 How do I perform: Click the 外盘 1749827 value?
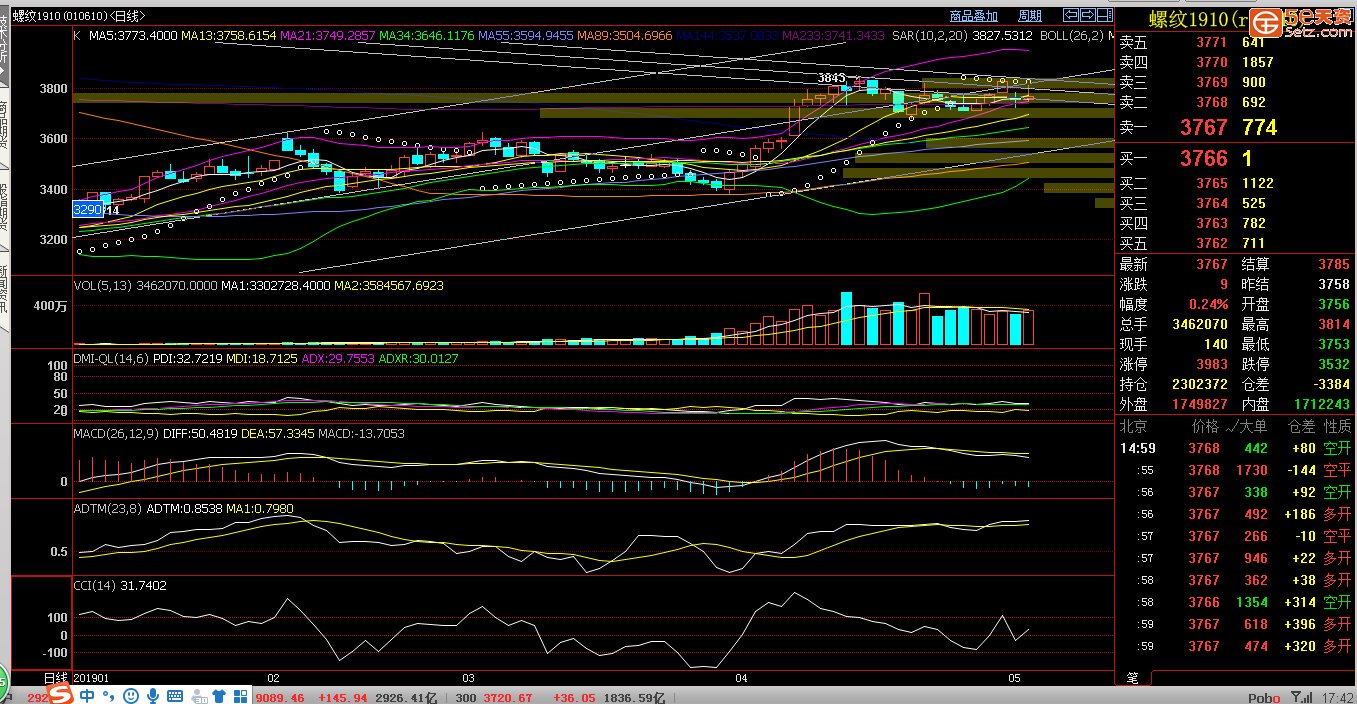point(1199,404)
